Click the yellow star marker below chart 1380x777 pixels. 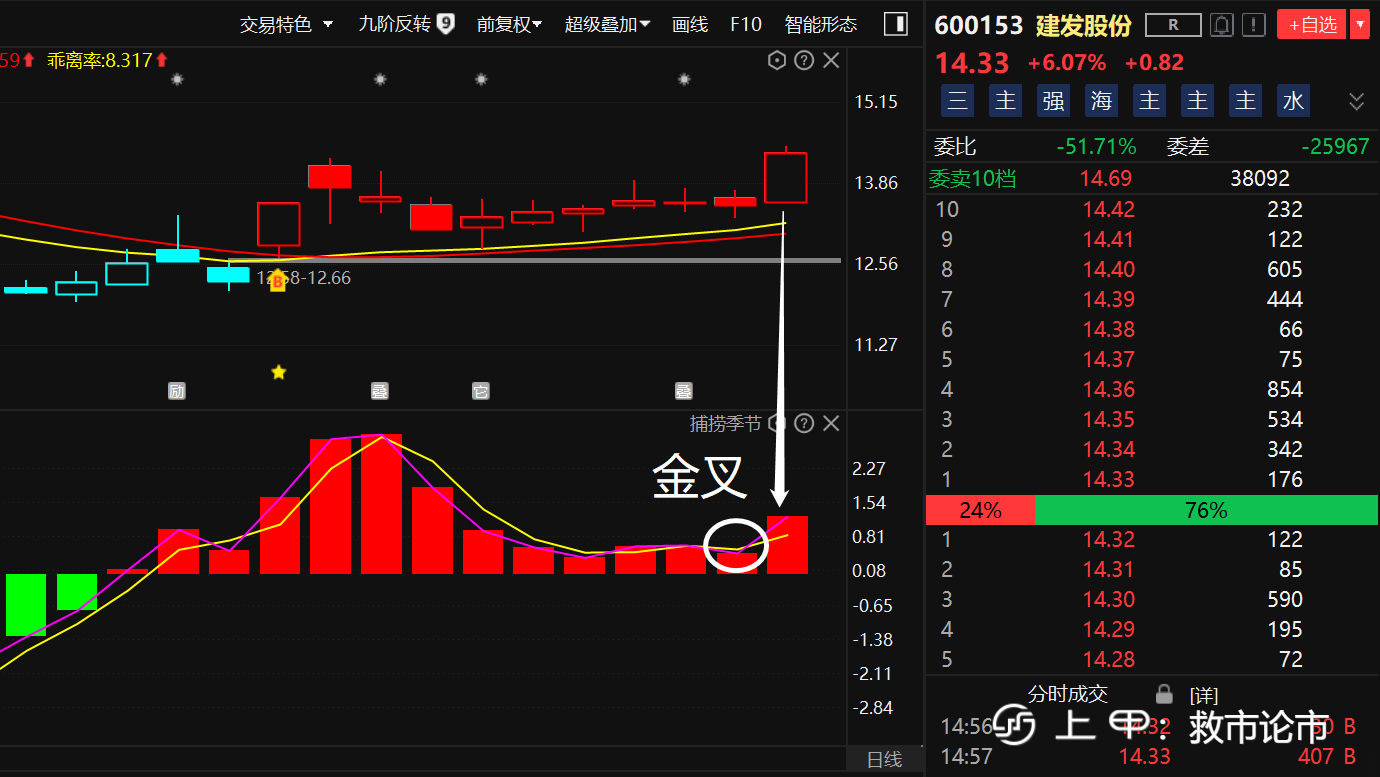[278, 372]
